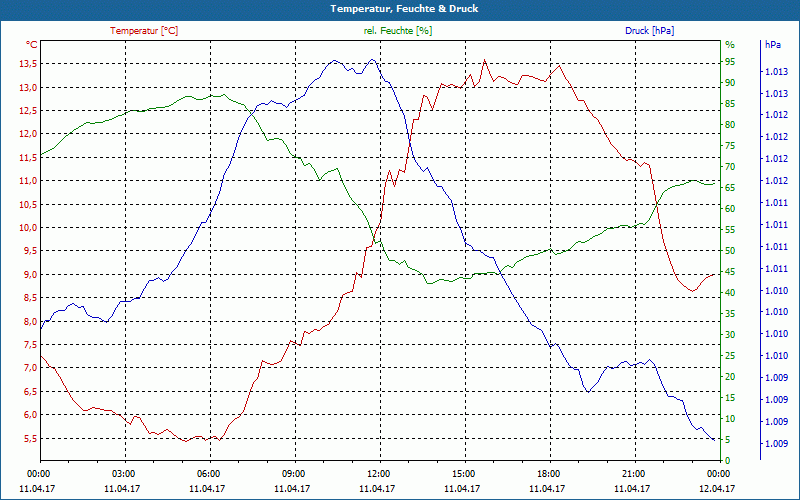Pick the '7,5' temperature axis tick

[30, 344]
